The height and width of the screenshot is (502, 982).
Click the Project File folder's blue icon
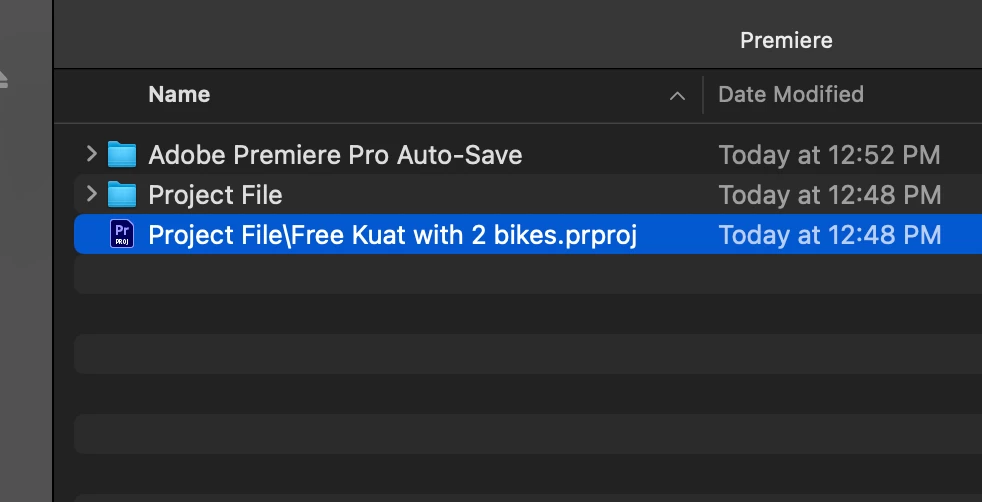pos(122,195)
